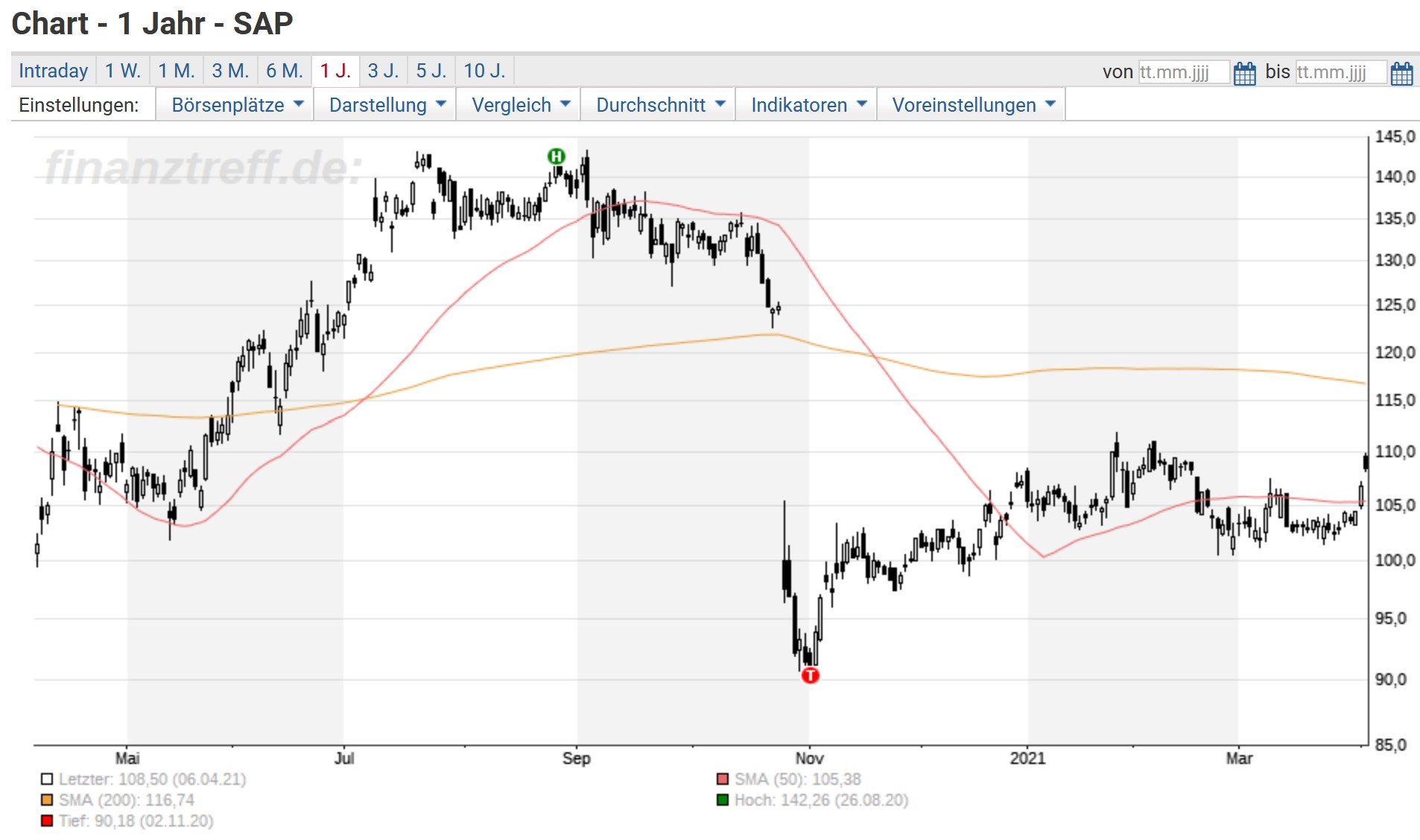Expand the Voreinstellungen dropdown

point(973,104)
